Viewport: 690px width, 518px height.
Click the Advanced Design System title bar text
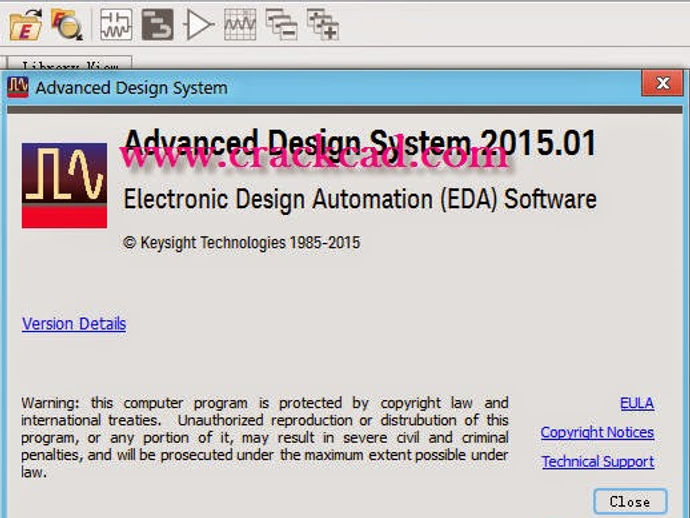(132, 88)
